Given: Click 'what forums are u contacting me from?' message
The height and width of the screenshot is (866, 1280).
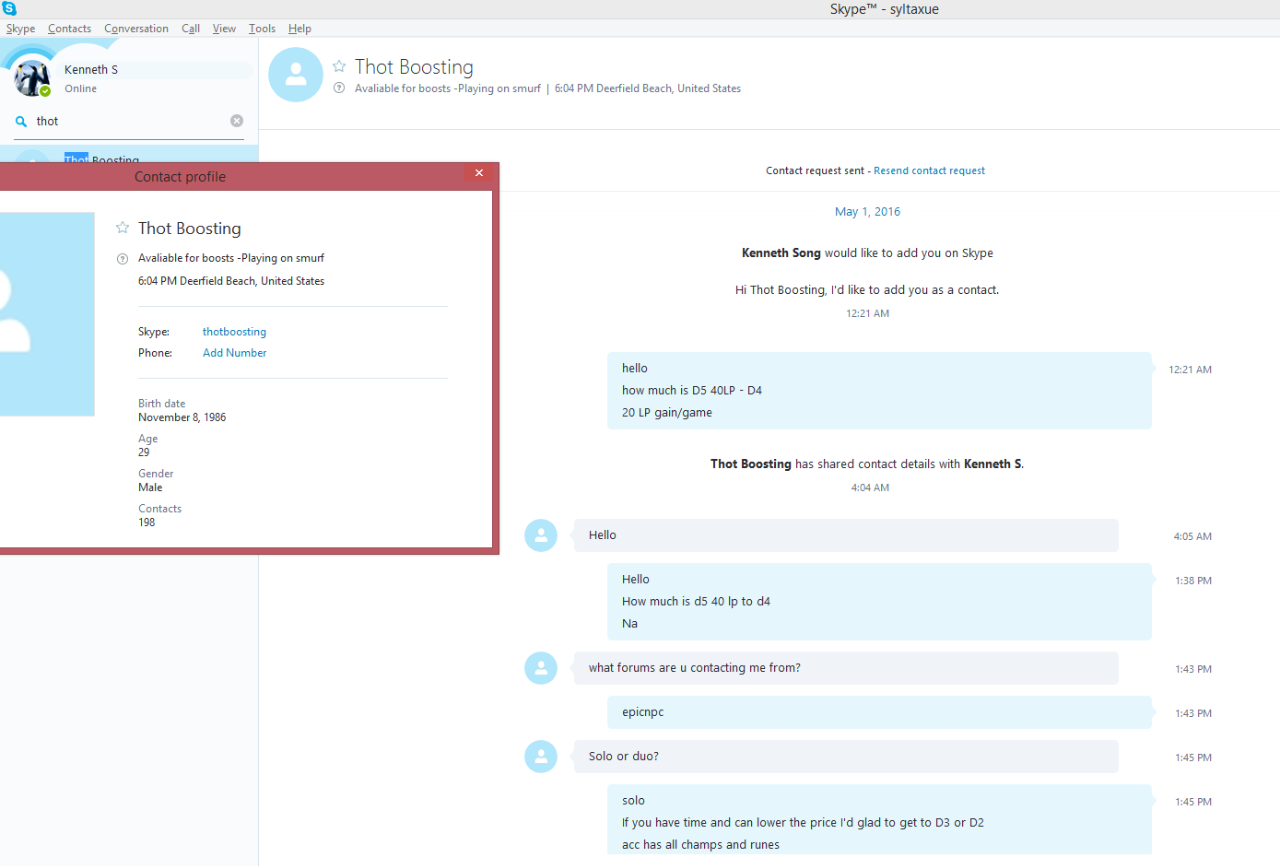Looking at the screenshot, I should pos(846,668).
